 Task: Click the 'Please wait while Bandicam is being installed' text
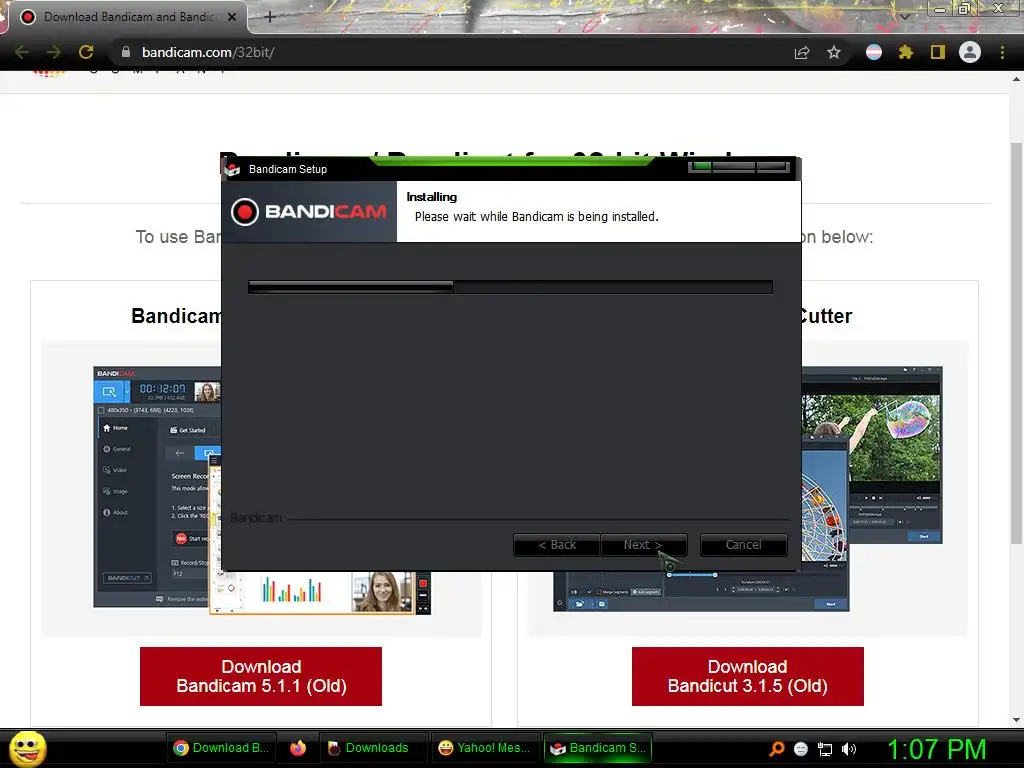[537, 217]
